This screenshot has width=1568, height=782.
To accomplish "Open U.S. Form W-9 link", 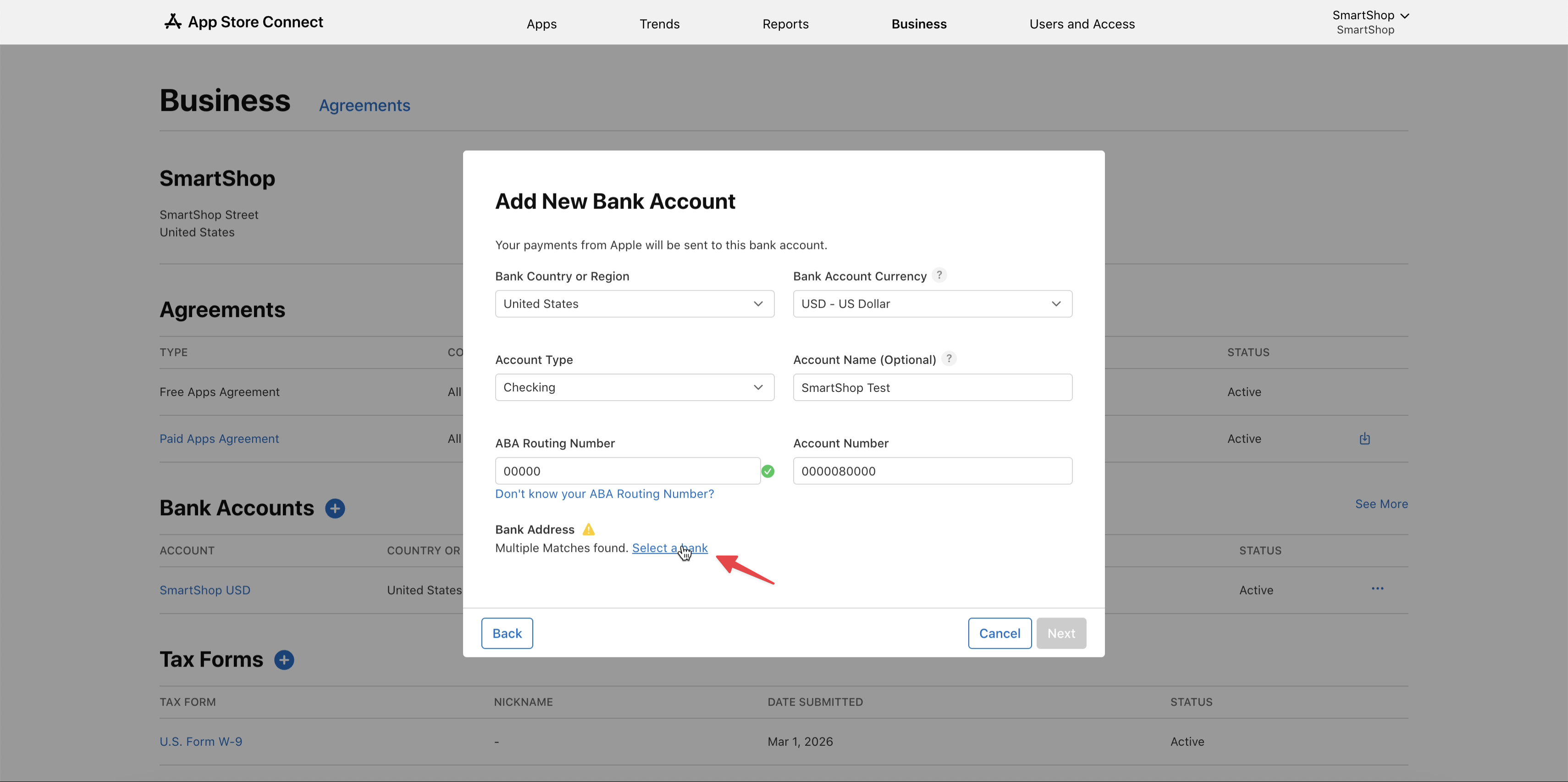I will click(201, 742).
